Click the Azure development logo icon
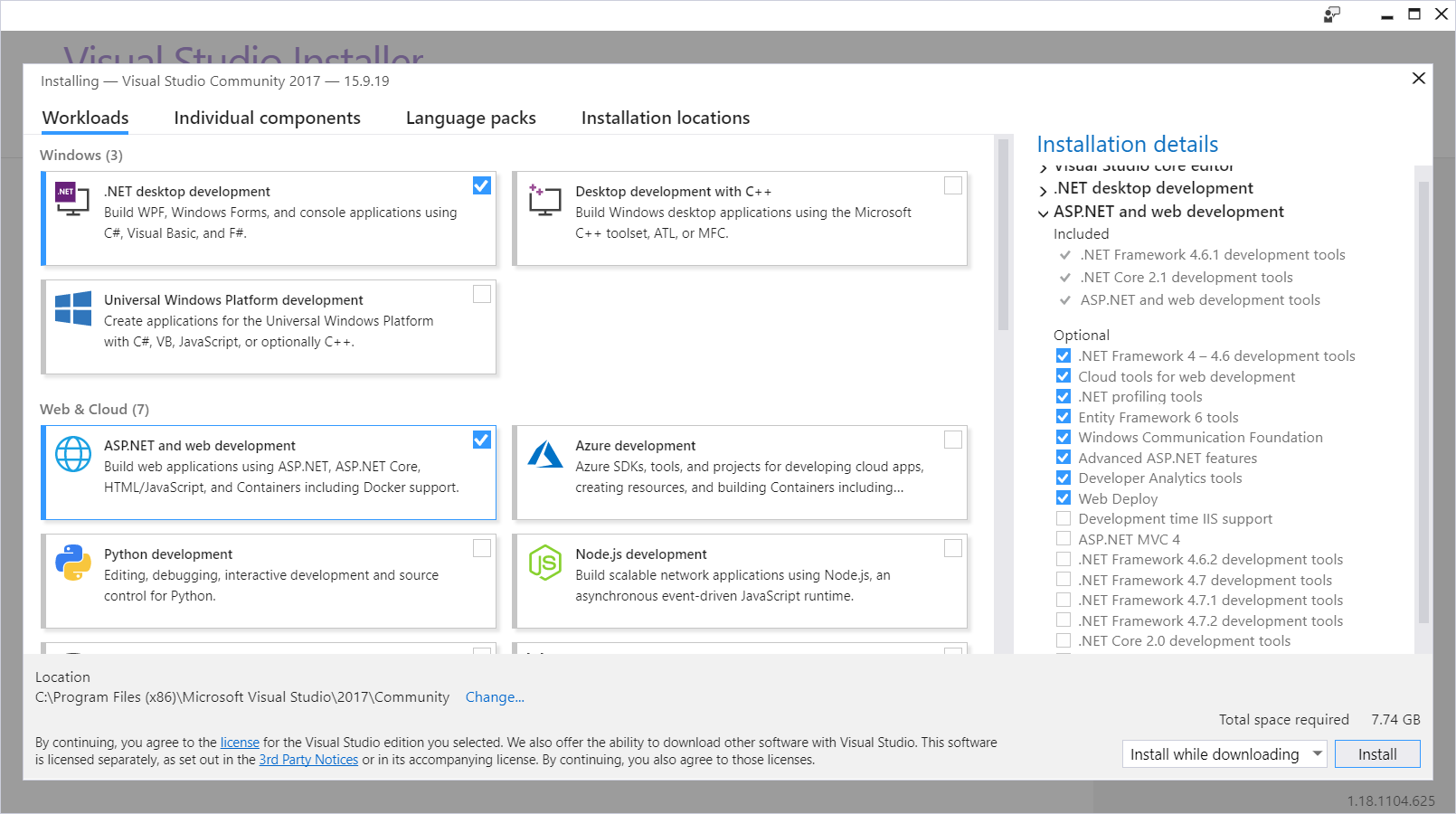Image resolution: width=1456 pixels, height=814 pixels. (544, 454)
